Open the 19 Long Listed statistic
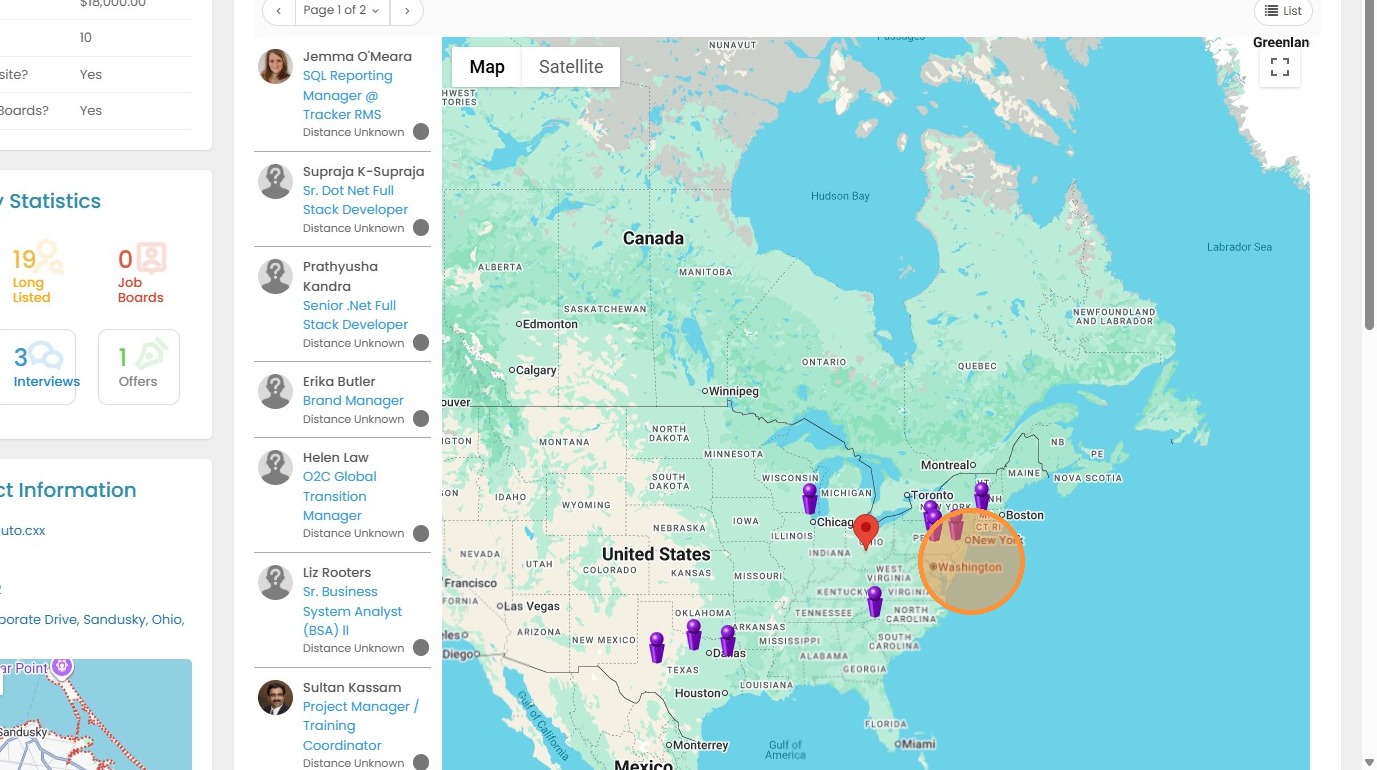 pyautogui.click(x=36, y=271)
